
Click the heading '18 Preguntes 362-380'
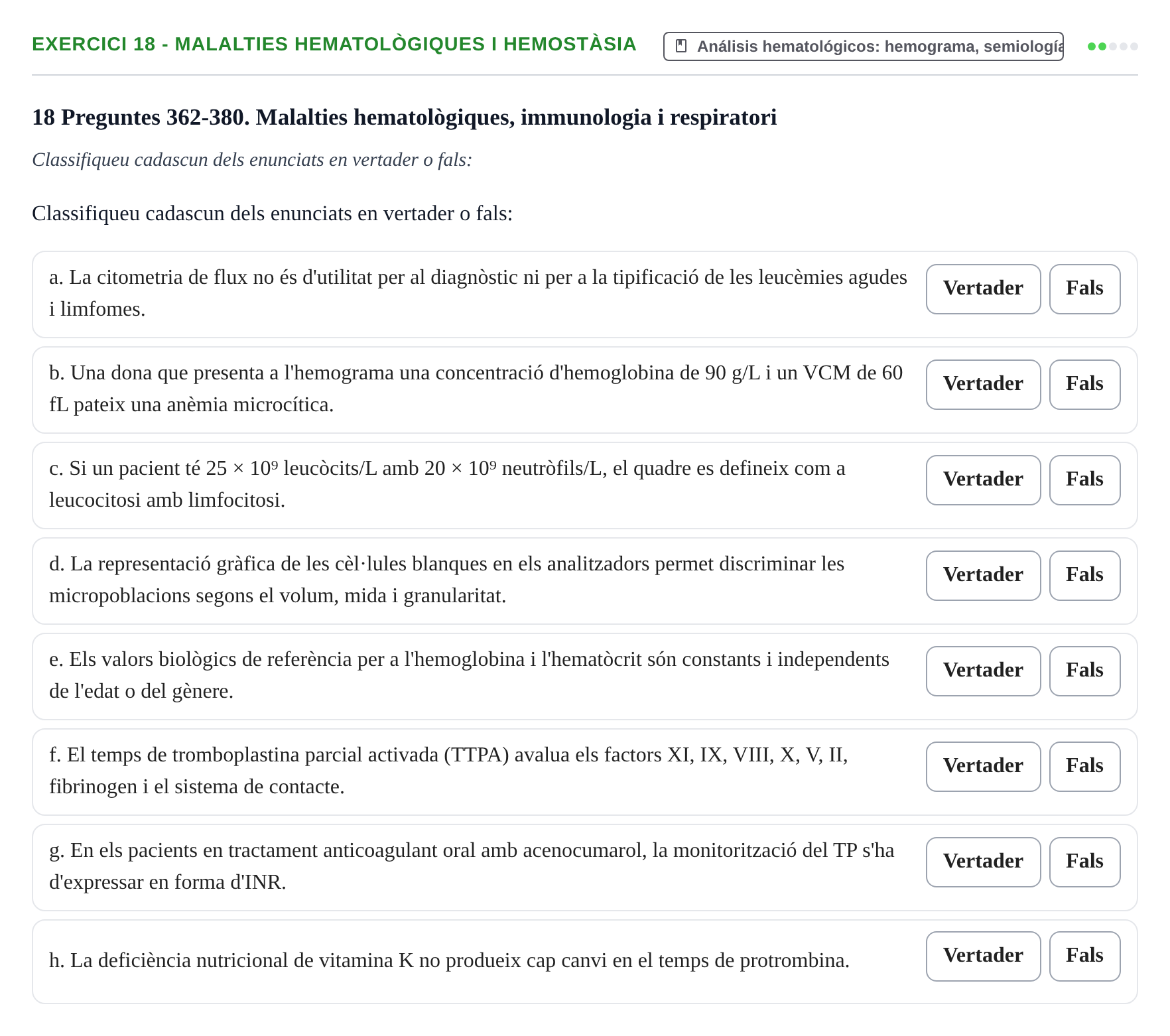pyautogui.click(x=405, y=117)
